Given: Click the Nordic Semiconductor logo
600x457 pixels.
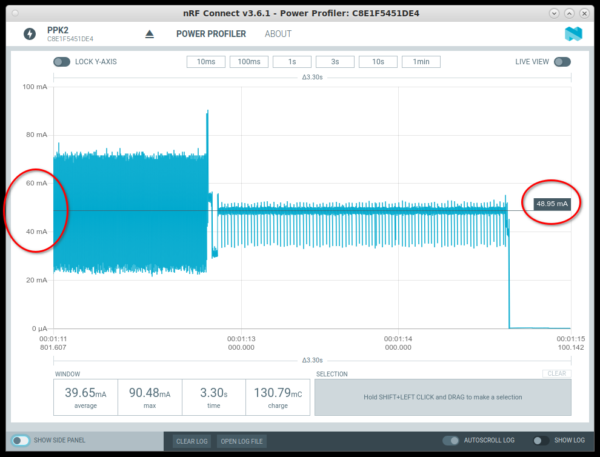Looking at the screenshot, I should click(x=573, y=34).
